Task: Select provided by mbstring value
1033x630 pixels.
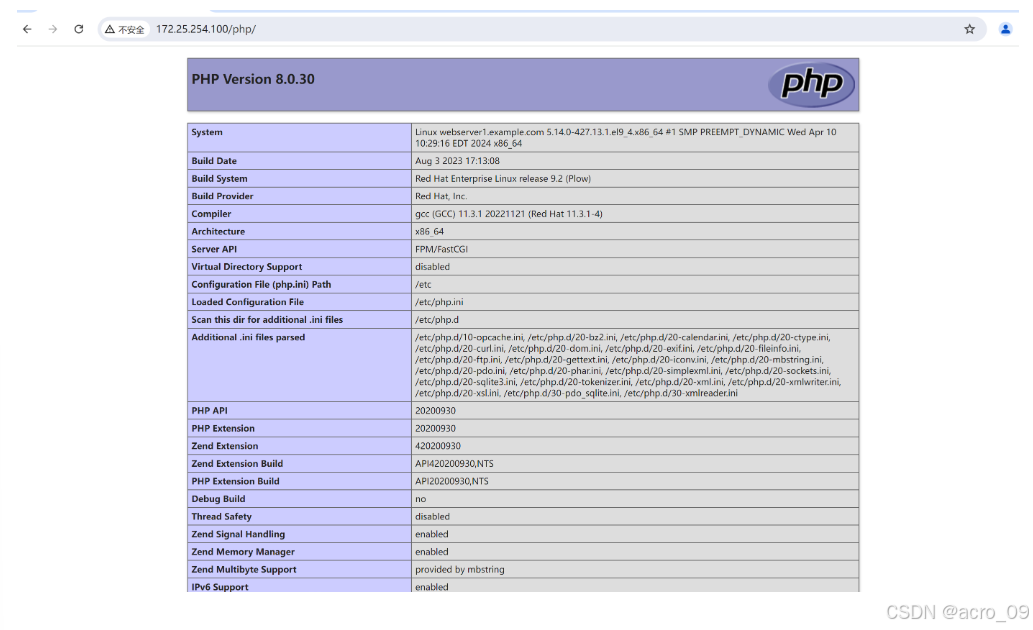Action: click(x=460, y=570)
